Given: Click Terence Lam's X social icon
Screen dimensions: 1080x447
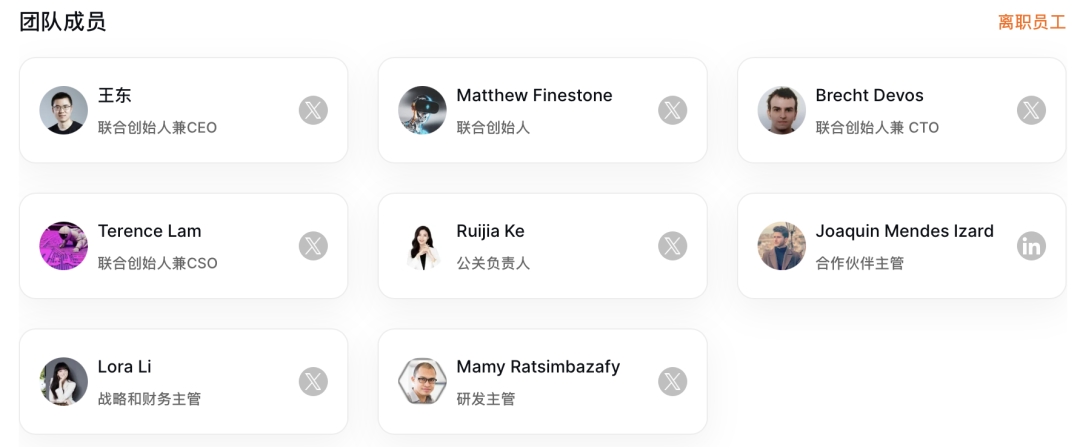Looking at the screenshot, I should coord(313,246).
